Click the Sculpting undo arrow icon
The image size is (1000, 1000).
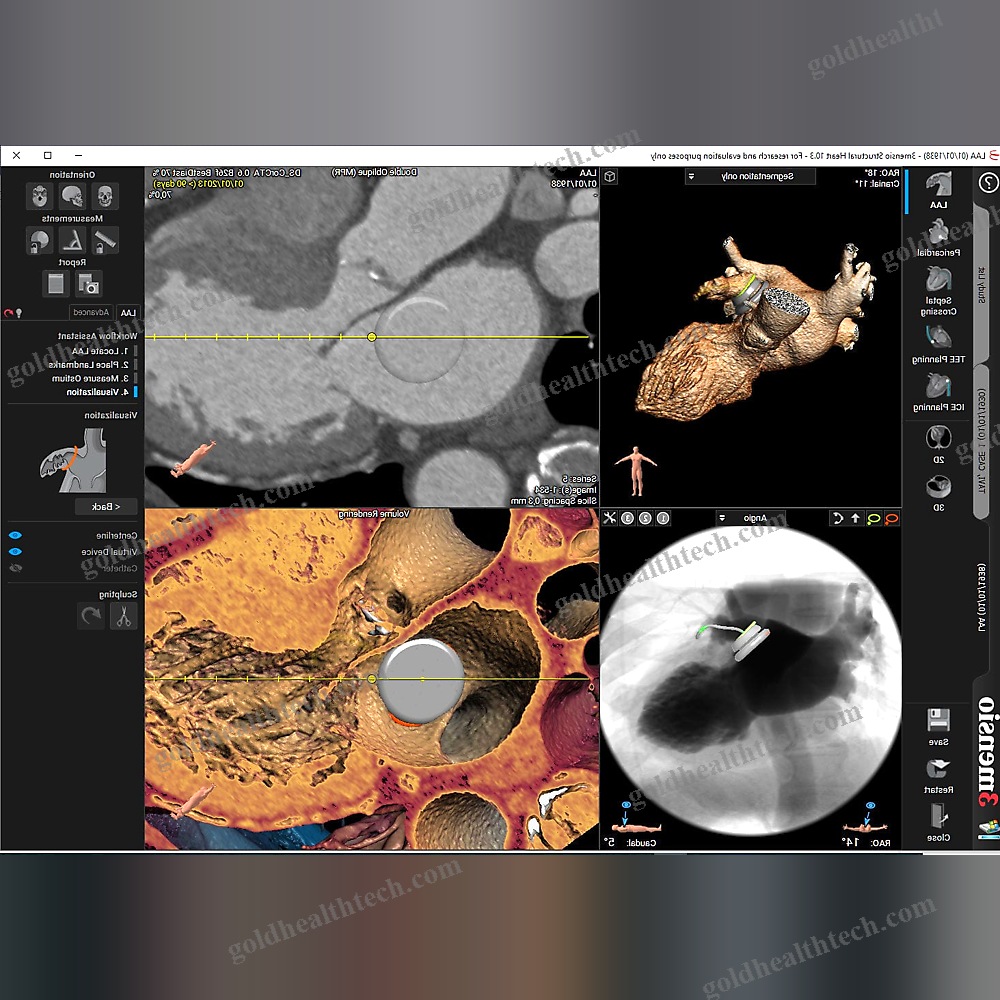[91, 616]
